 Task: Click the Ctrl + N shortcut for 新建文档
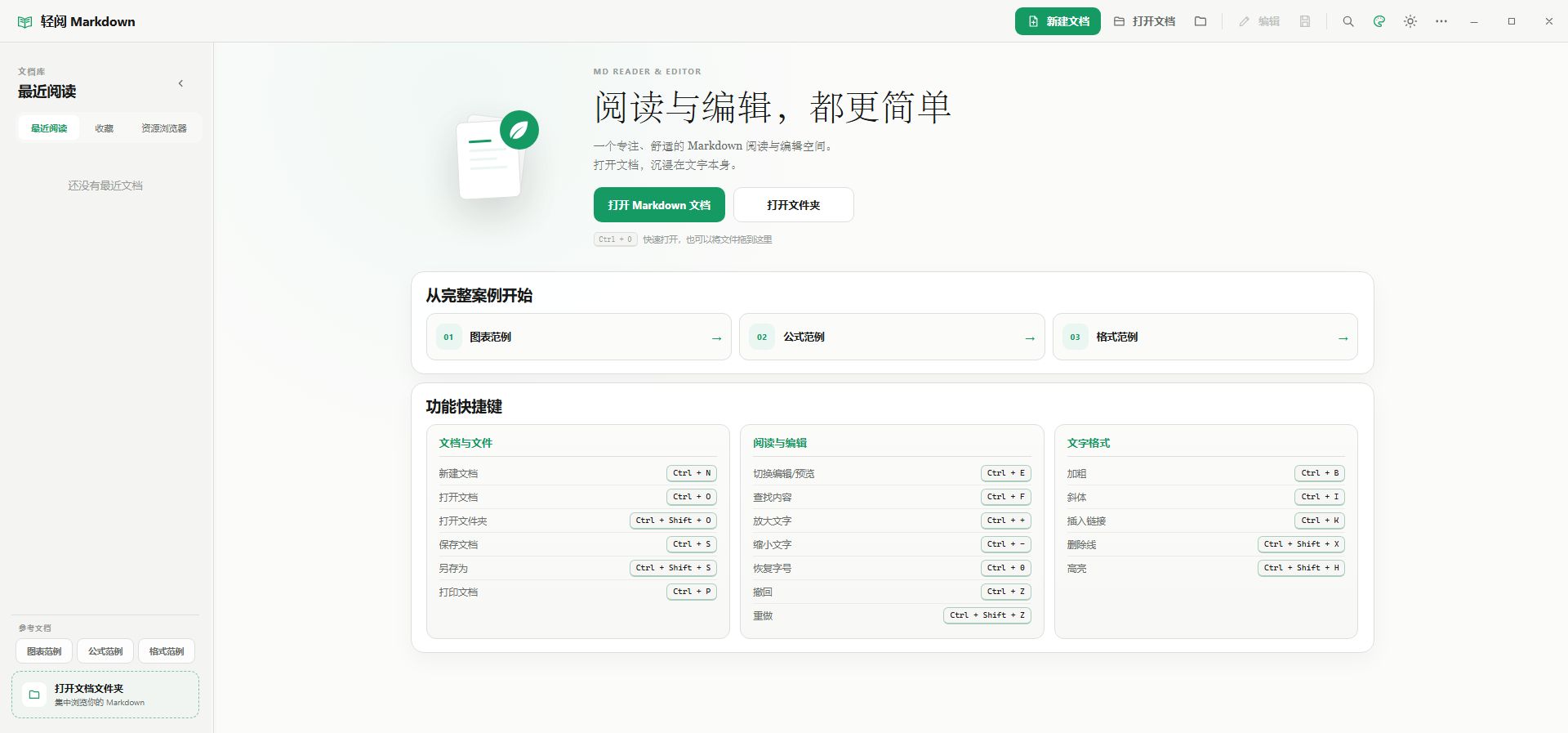692,473
